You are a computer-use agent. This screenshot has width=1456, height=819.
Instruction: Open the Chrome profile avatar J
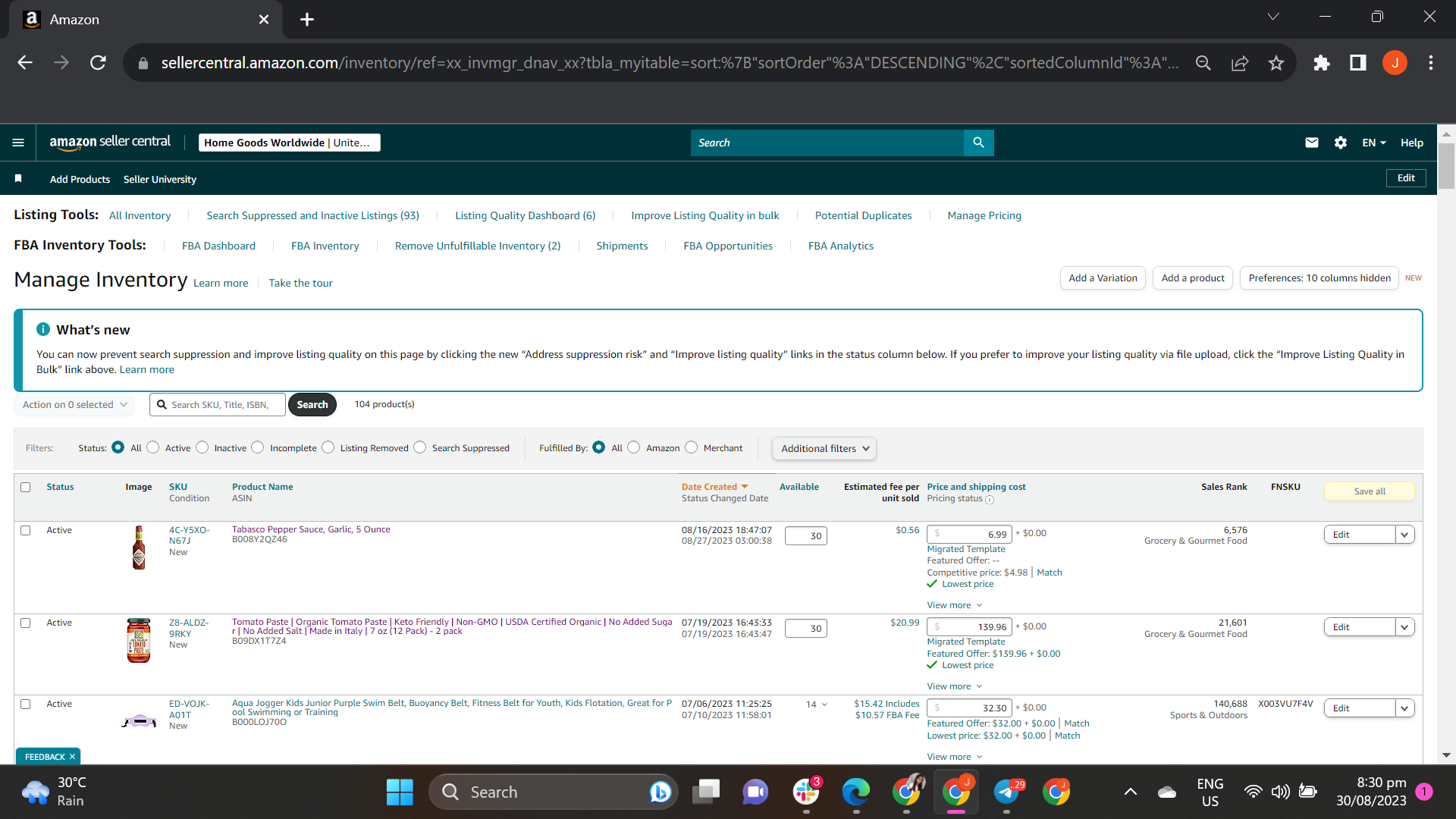point(1395,63)
